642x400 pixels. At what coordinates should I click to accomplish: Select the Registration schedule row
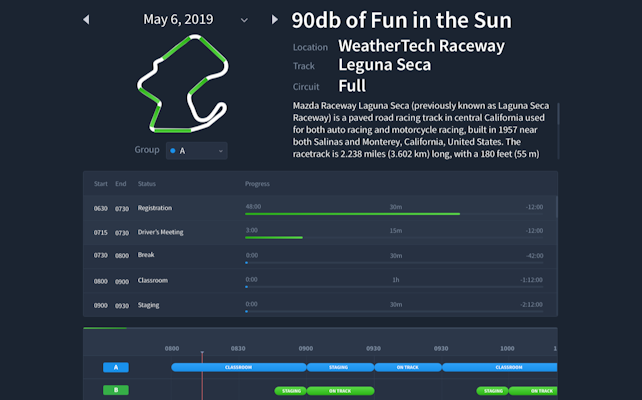319,208
